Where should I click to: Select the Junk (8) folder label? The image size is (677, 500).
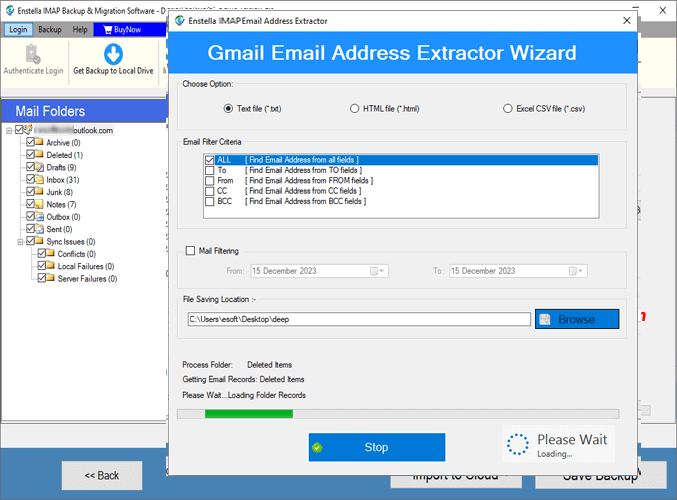click(x=60, y=192)
